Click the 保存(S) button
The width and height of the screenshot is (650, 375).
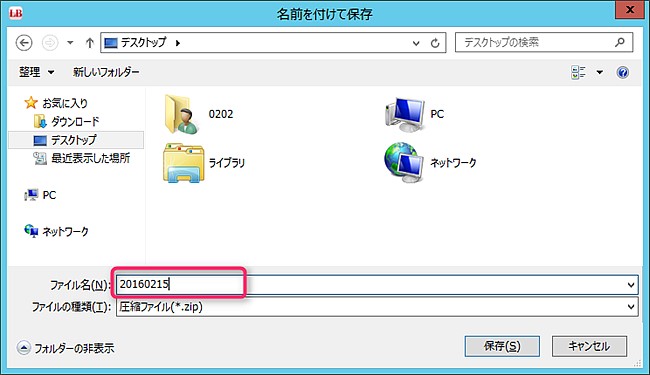[x=502, y=346]
